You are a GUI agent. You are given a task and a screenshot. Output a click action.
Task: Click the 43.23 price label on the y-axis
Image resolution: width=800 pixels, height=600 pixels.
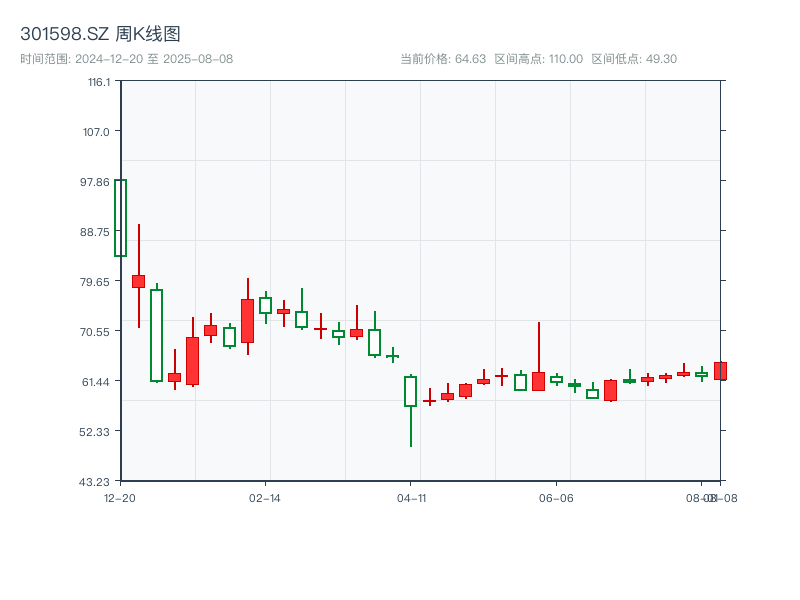pyautogui.click(x=97, y=481)
